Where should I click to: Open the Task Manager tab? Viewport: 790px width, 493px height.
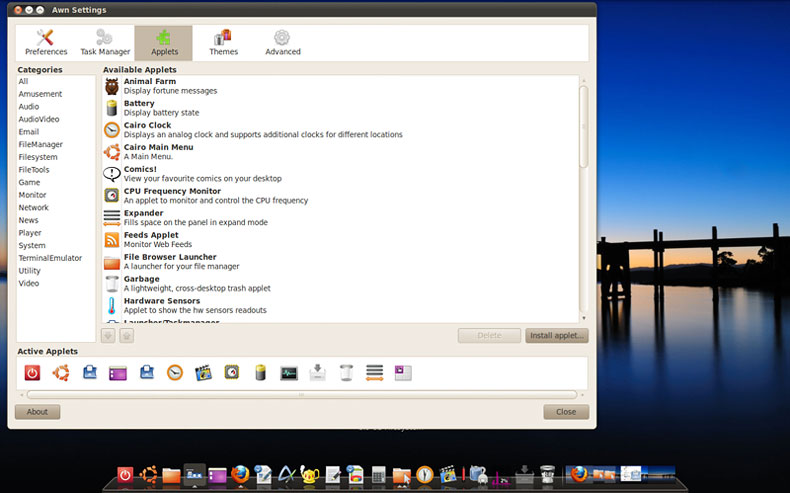tap(105, 43)
